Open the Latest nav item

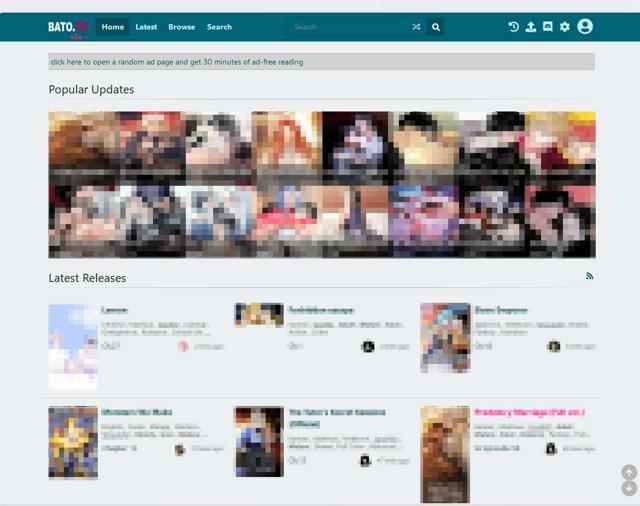point(146,27)
